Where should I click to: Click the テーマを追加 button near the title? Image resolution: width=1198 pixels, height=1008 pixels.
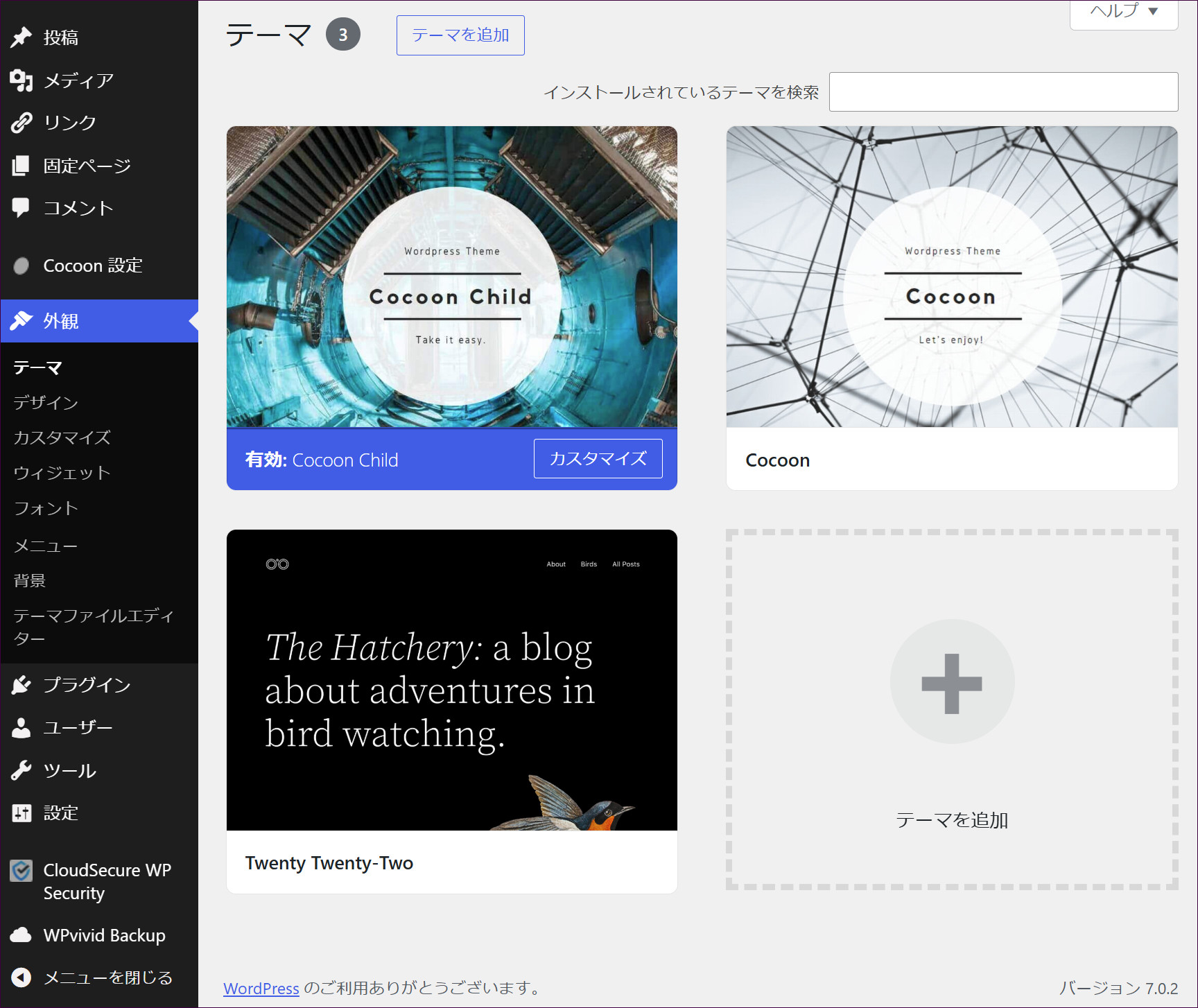pos(460,35)
